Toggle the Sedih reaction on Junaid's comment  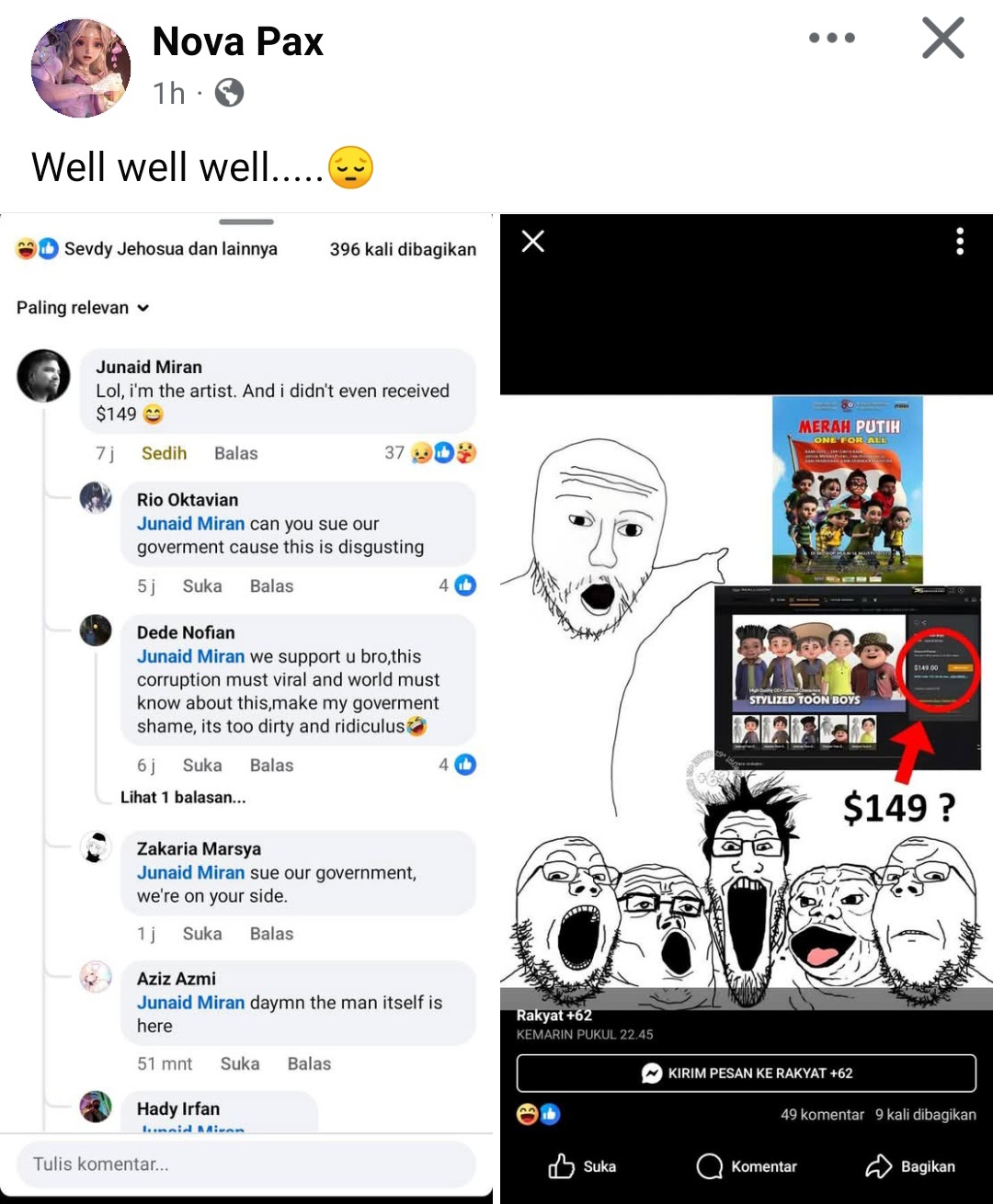point(164,453)
